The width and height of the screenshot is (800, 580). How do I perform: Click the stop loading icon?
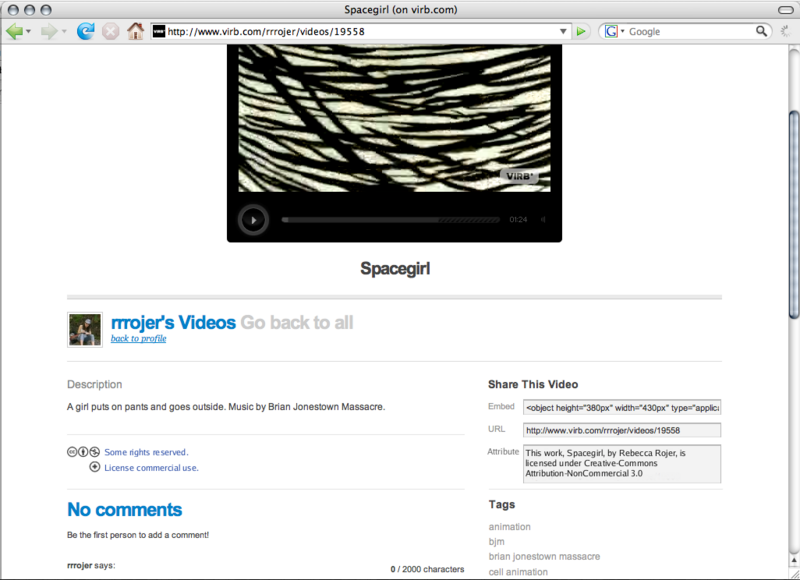coord(110,32)
